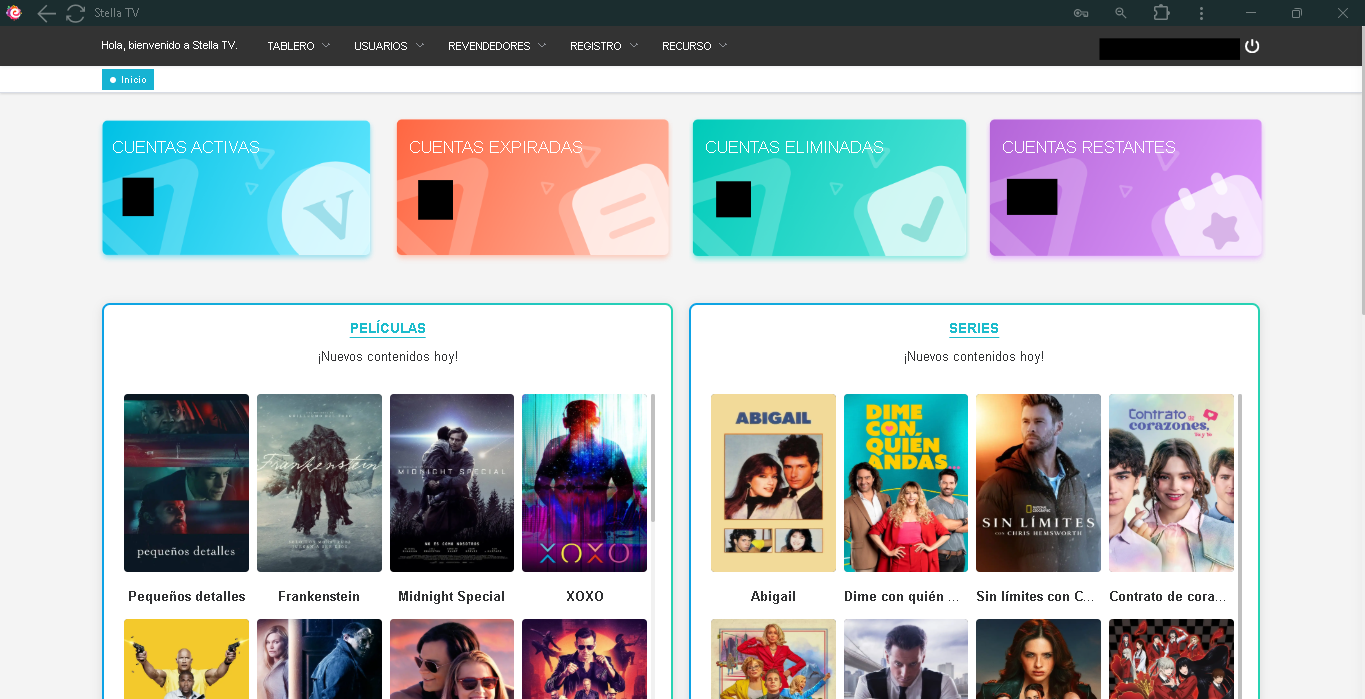Viewport: 1365px width, 699px height.
Task: Select the Inicio breadcrumb tab
Action: click(x=128, y=80)
